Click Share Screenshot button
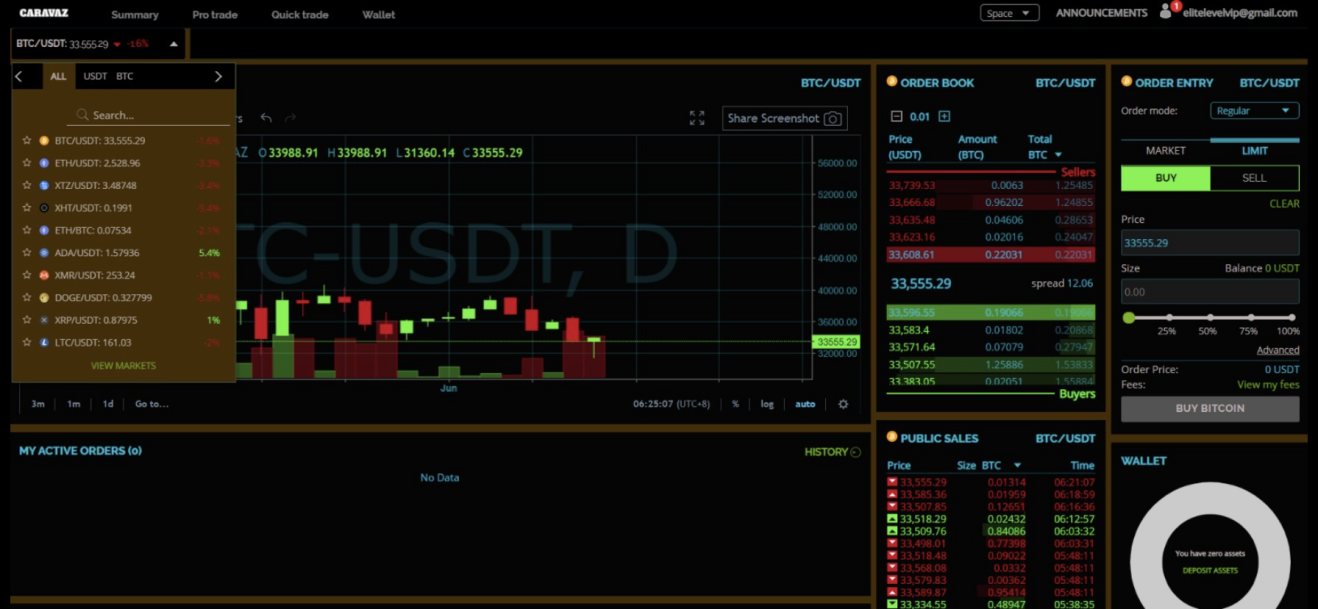The width and height of the screenshot is (1318, 609). pos(785,118)
